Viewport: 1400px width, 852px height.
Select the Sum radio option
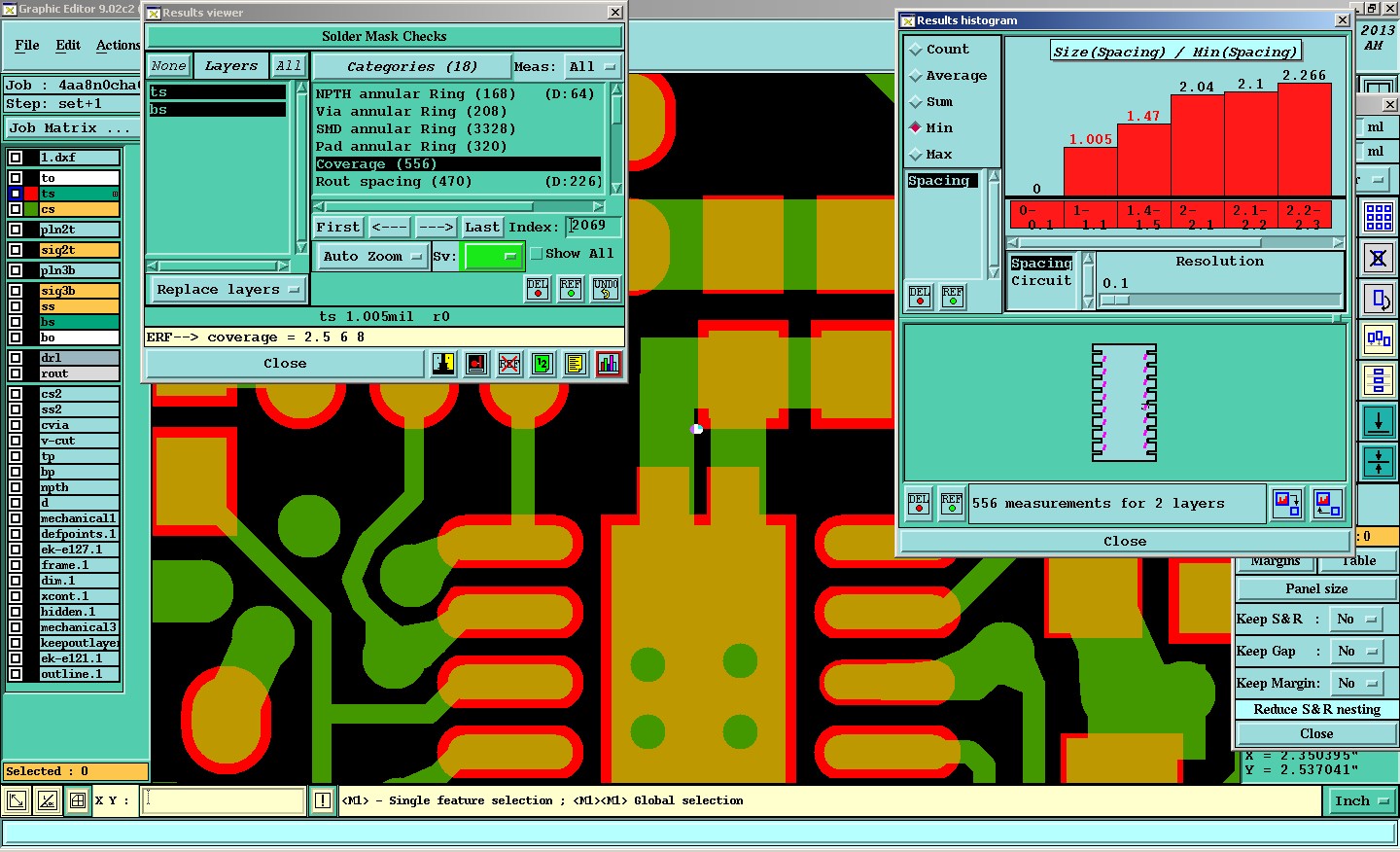point(915,101)
